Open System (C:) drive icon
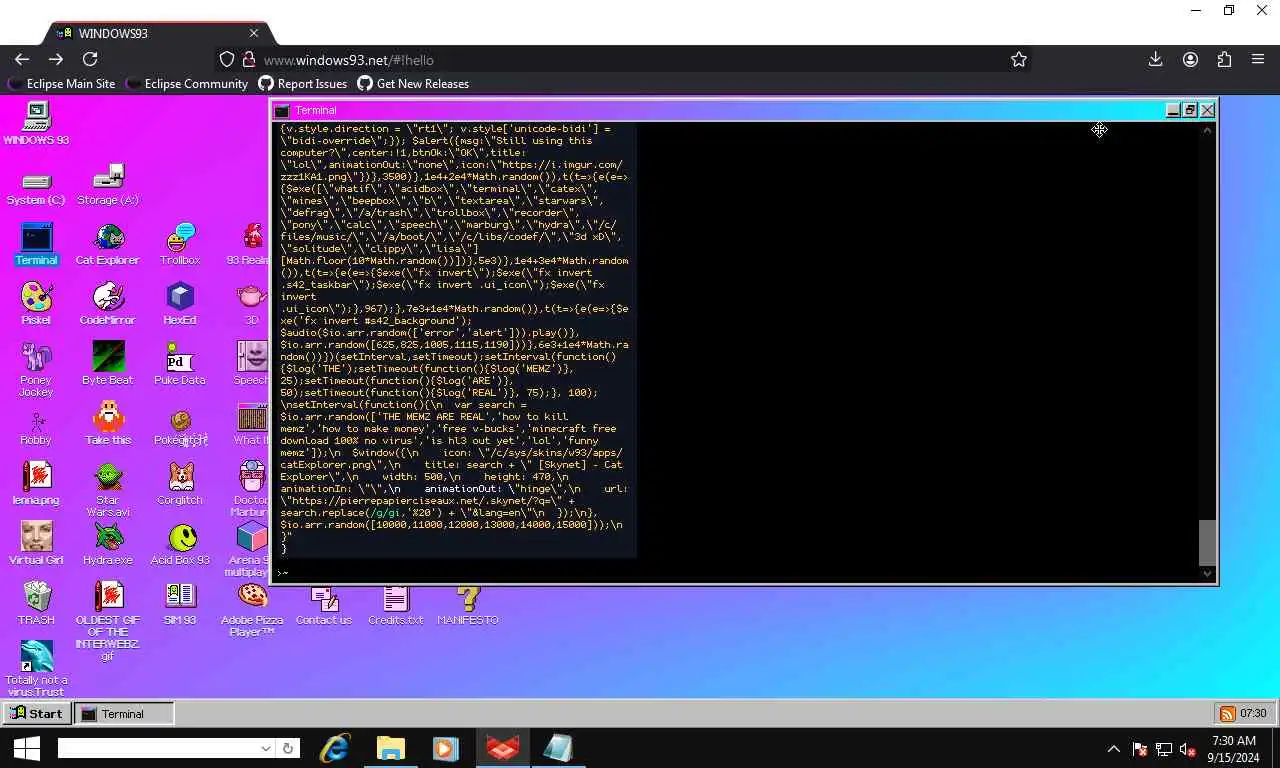Viewport: 1280px width, 768px height. 36,187
